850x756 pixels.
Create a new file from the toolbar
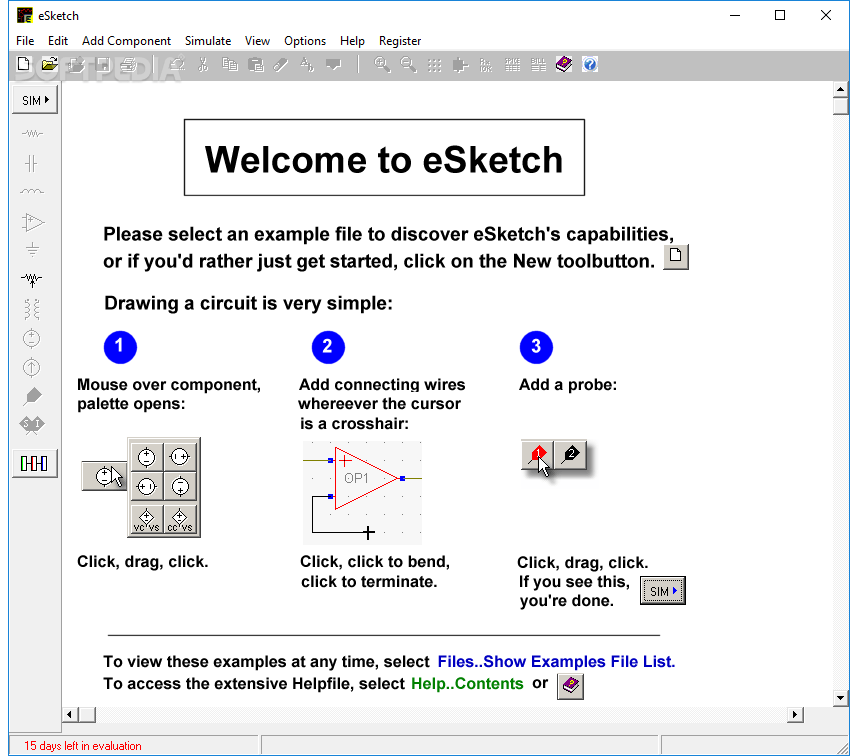[23, 64]
